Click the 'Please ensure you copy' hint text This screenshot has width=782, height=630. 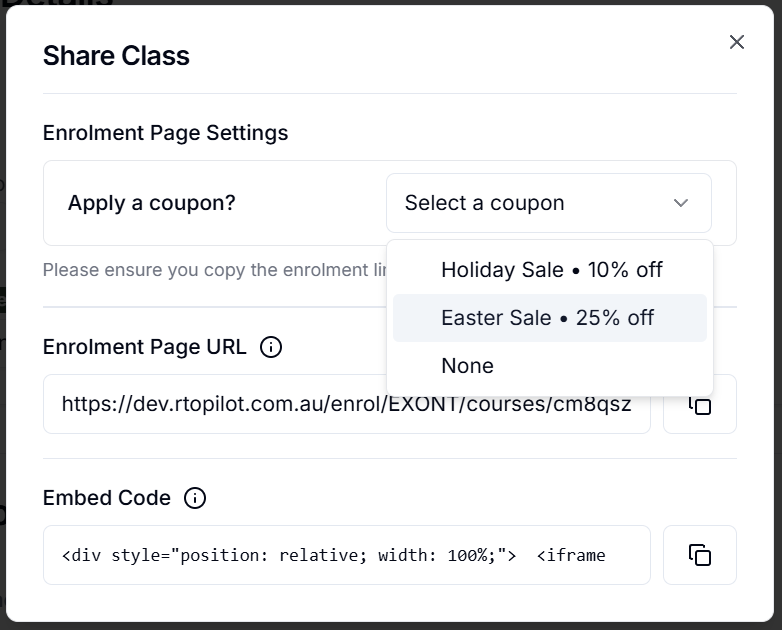[x=214, y=270]
